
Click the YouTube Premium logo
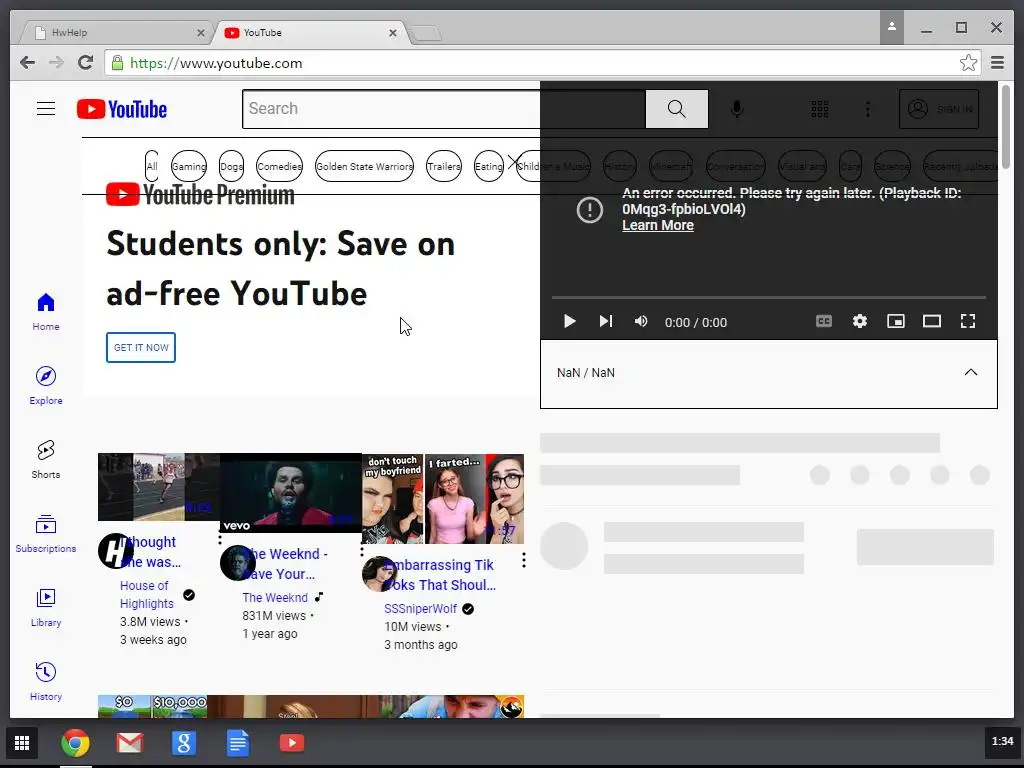(x=200, y=195)
